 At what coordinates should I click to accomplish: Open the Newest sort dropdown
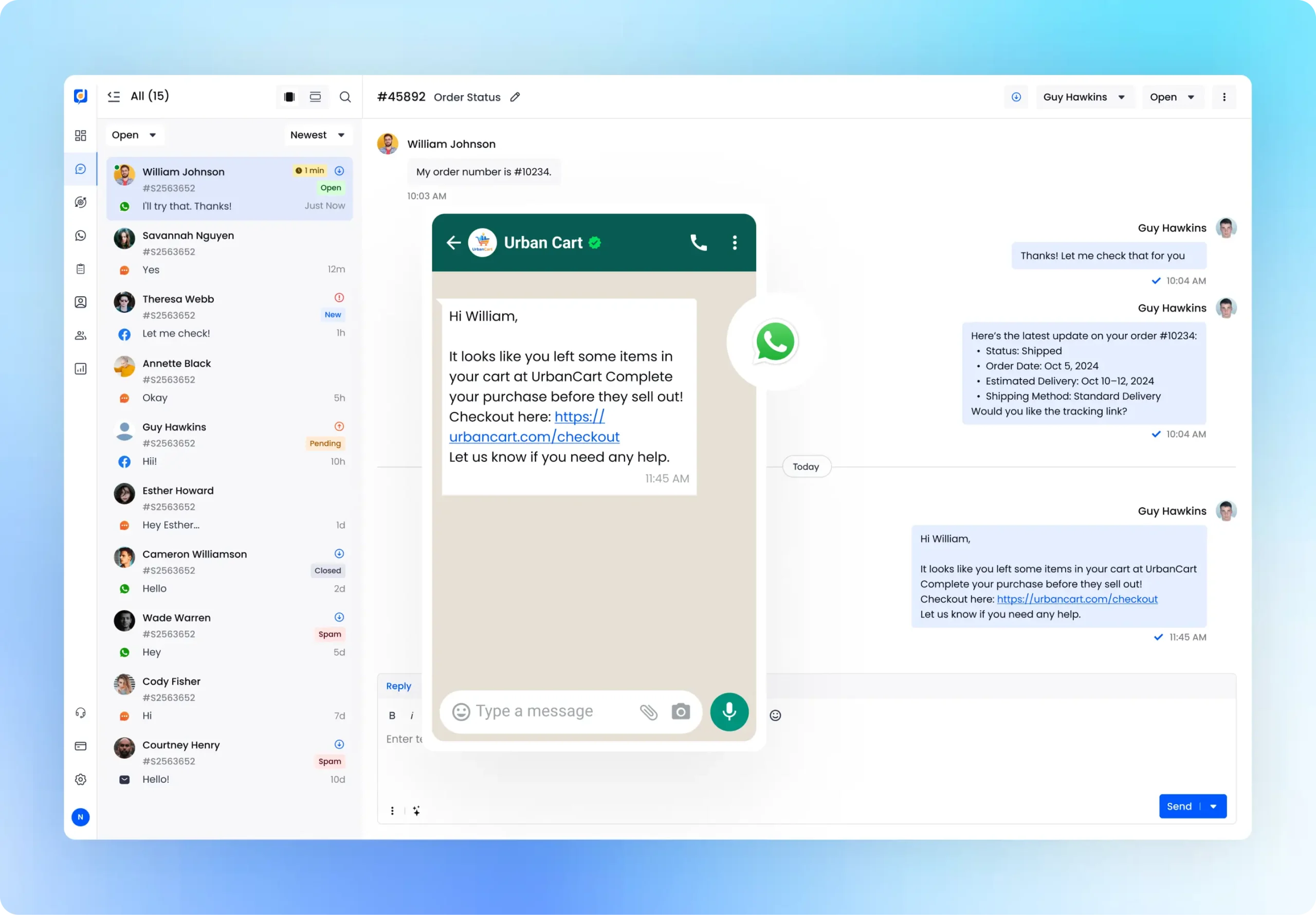pos(317,135)
